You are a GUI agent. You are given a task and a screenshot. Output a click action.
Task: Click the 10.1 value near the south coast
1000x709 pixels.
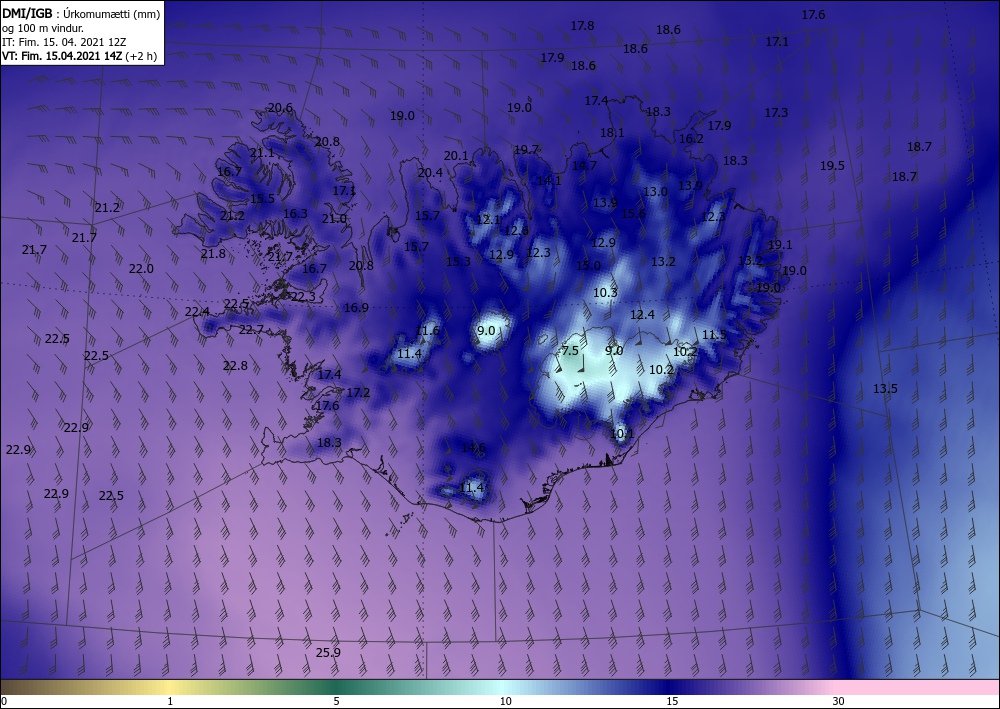(x=622, y=434)
